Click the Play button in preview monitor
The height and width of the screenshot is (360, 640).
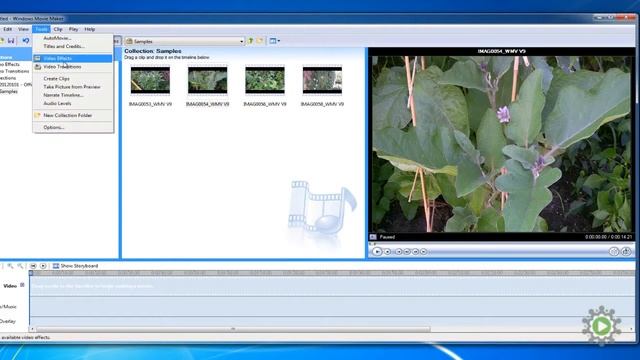377,252
